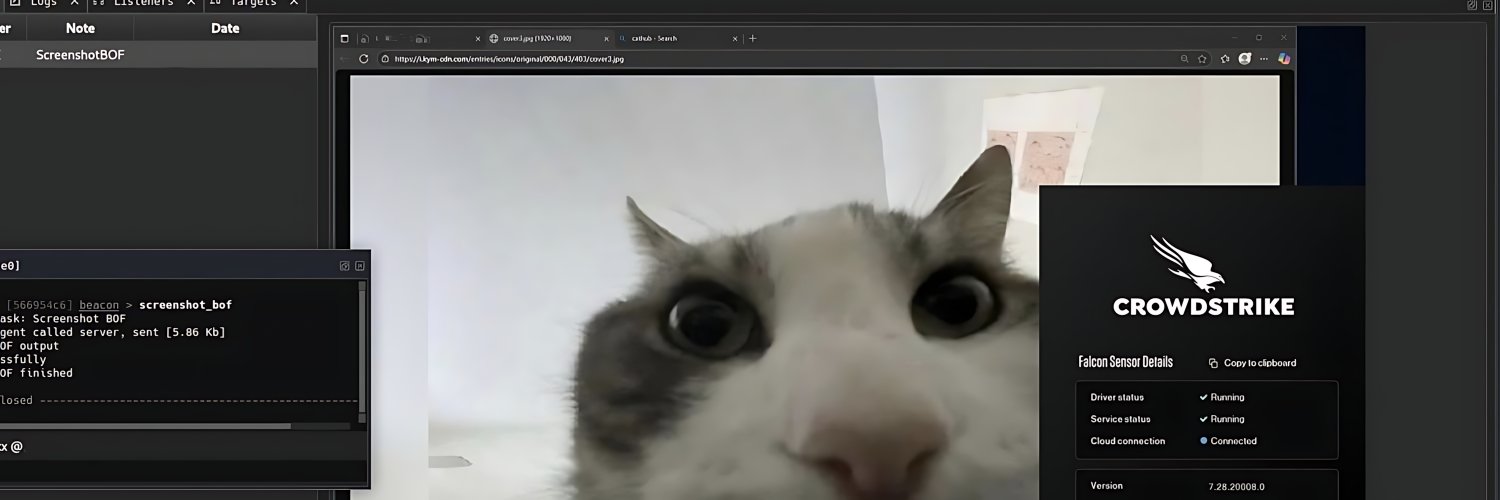This screenshot has width=1500, height=500.
Task: Close the Logs tab
Action: (74, 3)
